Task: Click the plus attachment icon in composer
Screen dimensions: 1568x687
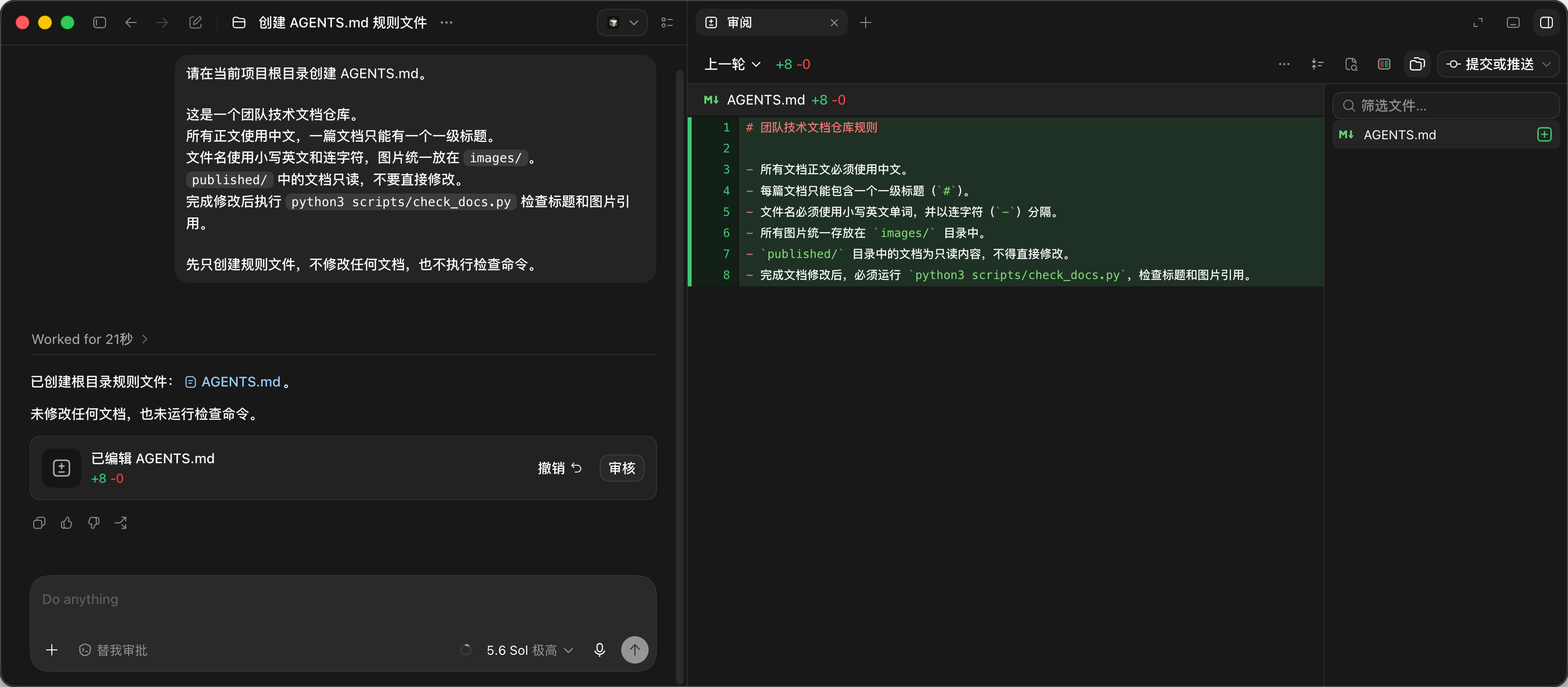Action: tap(52, 650)
